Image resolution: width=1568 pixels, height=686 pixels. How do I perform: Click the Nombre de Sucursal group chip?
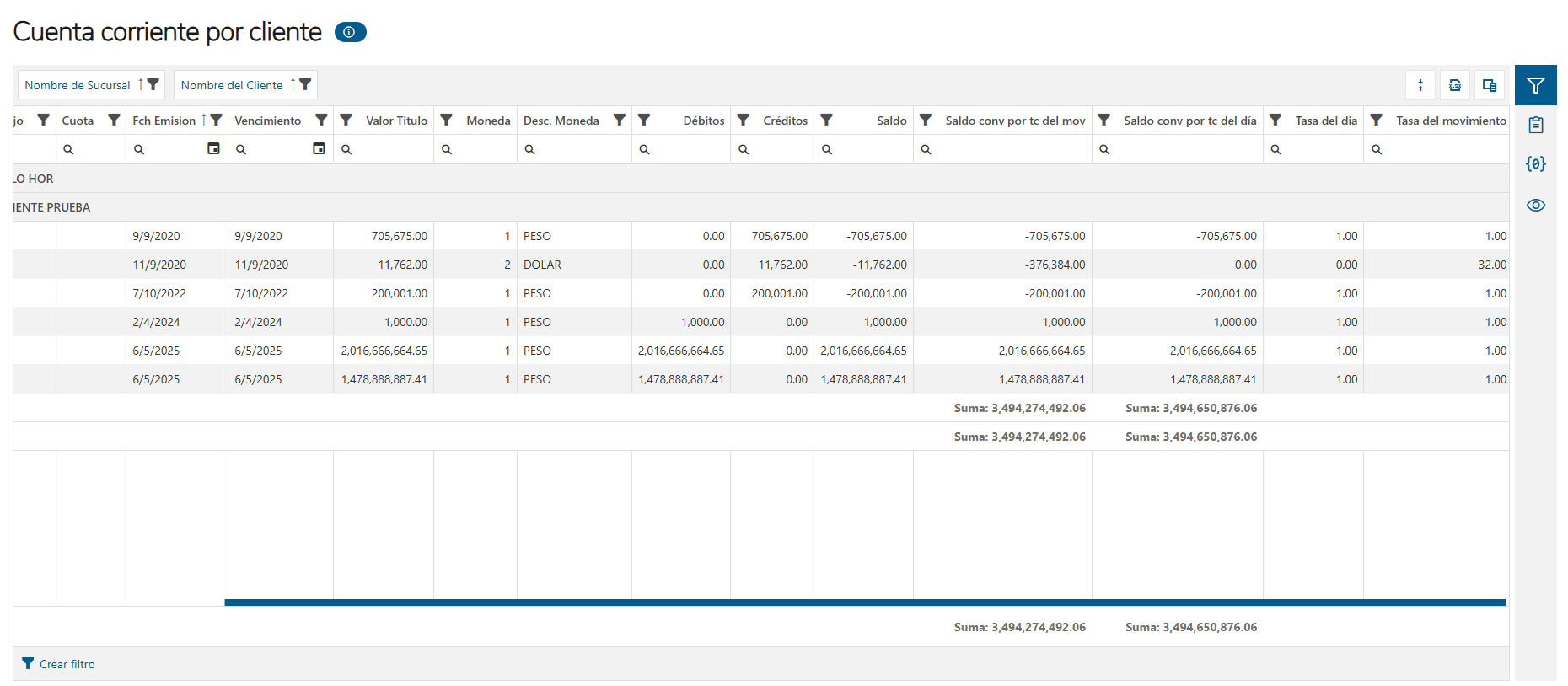[x=78, y=85]
